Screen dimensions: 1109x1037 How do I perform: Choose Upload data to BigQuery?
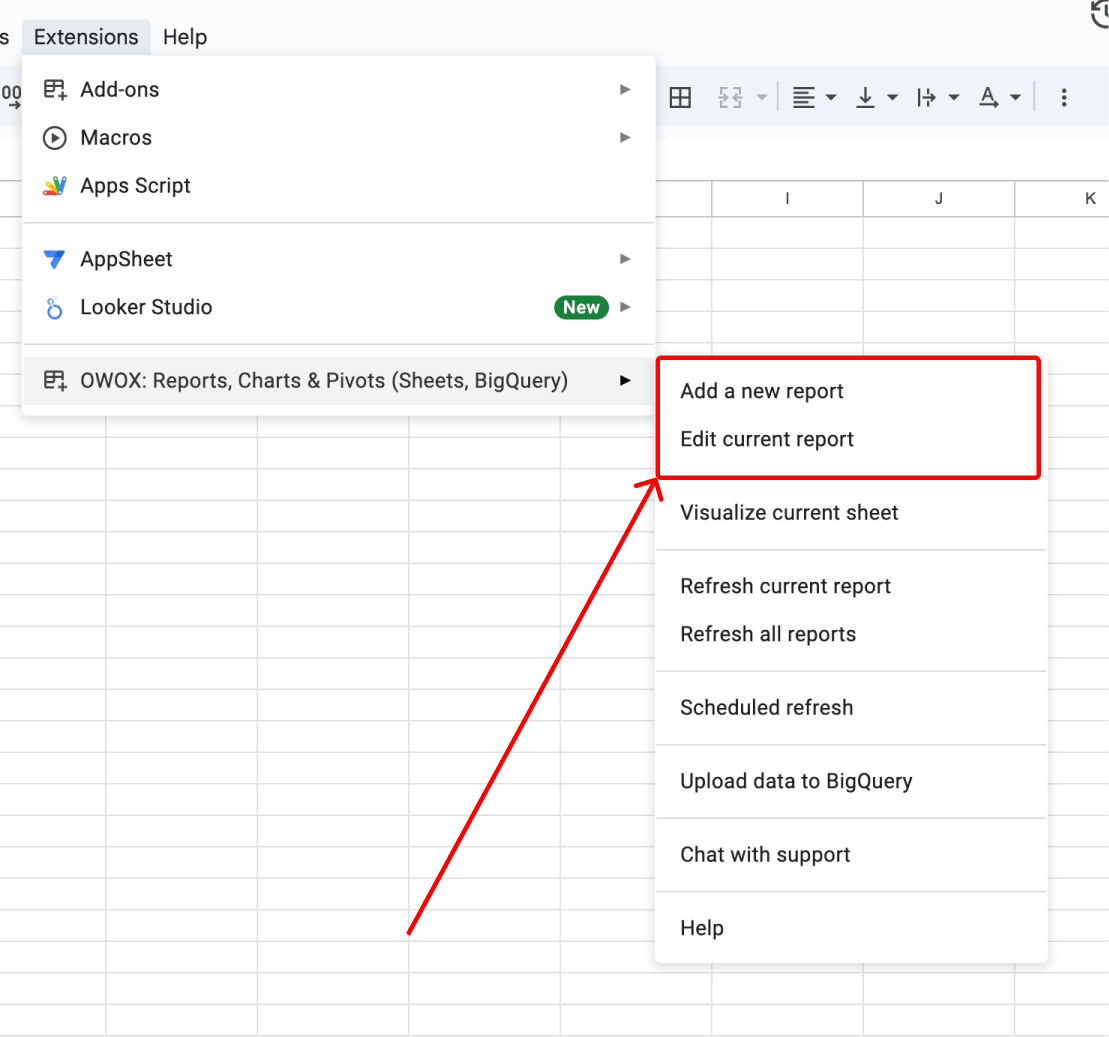tap(852, 782)
